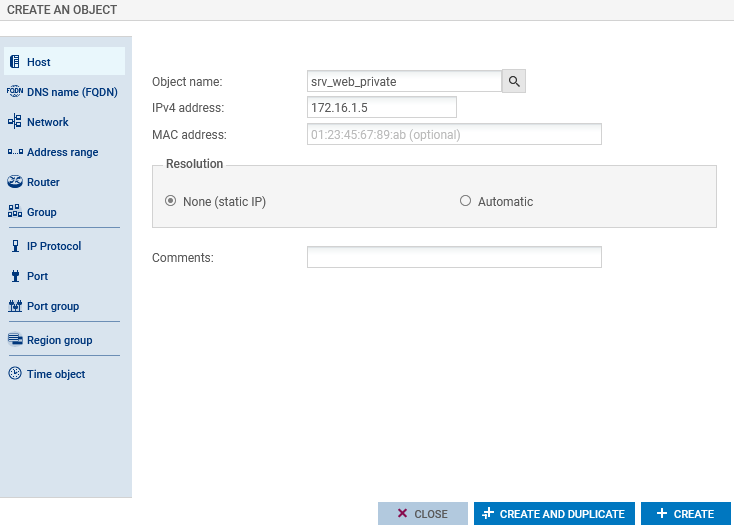
Task: Click the Network object icon
Action: point(15,122)
